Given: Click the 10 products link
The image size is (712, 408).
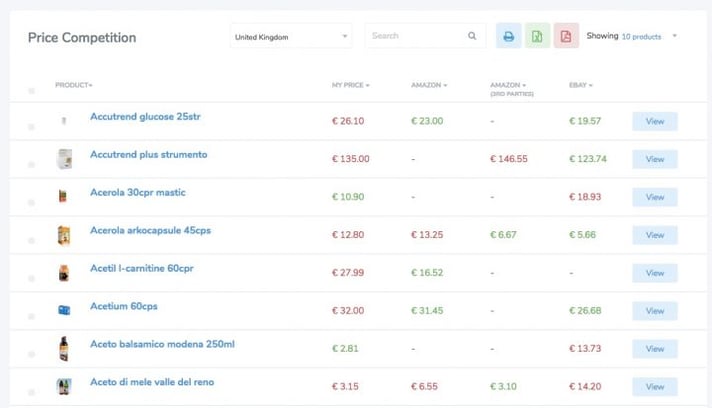Looking at the screenshot, I should point(641,36).
